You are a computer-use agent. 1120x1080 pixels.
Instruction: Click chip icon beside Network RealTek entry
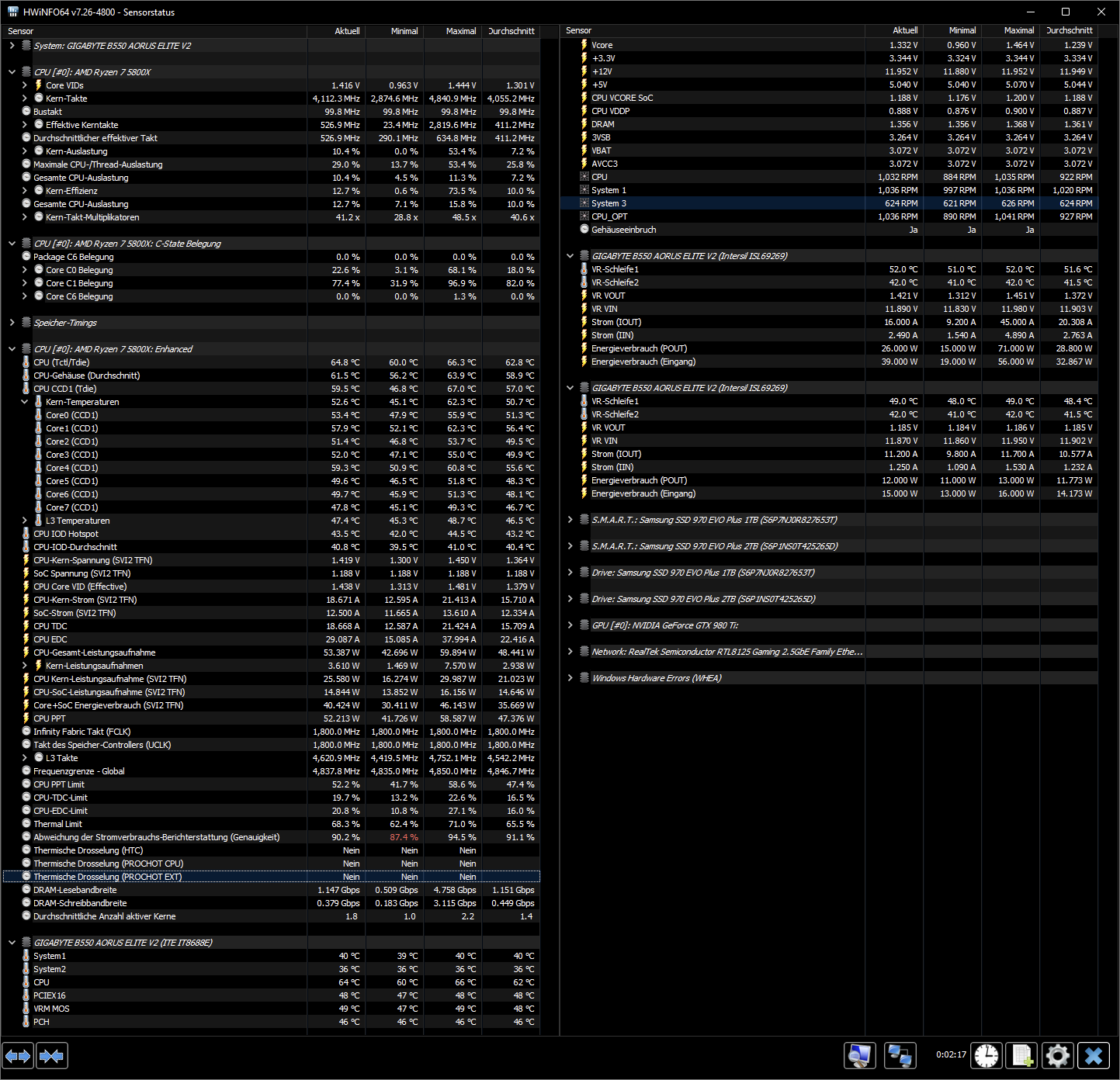[584, 652]
